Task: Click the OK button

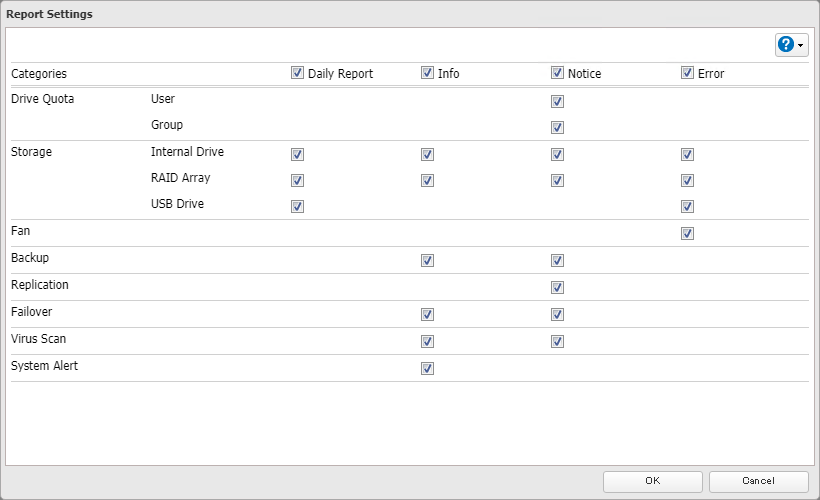Action: [653, 481]
